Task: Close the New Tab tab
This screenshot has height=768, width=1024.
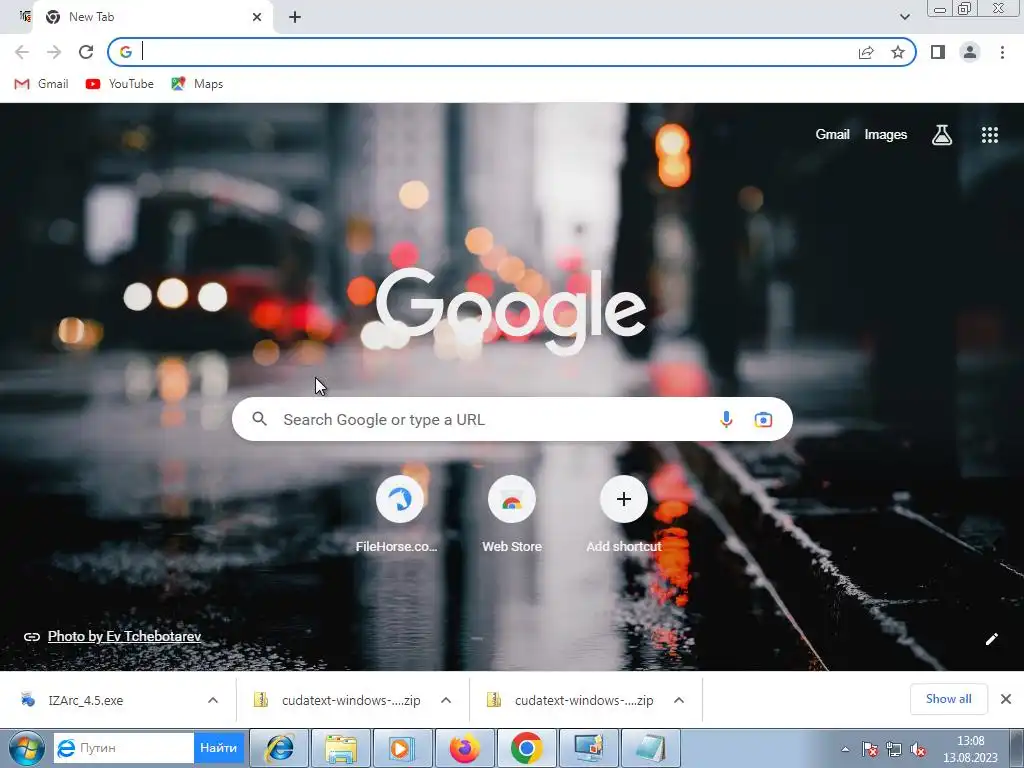Action: (257, 17)
